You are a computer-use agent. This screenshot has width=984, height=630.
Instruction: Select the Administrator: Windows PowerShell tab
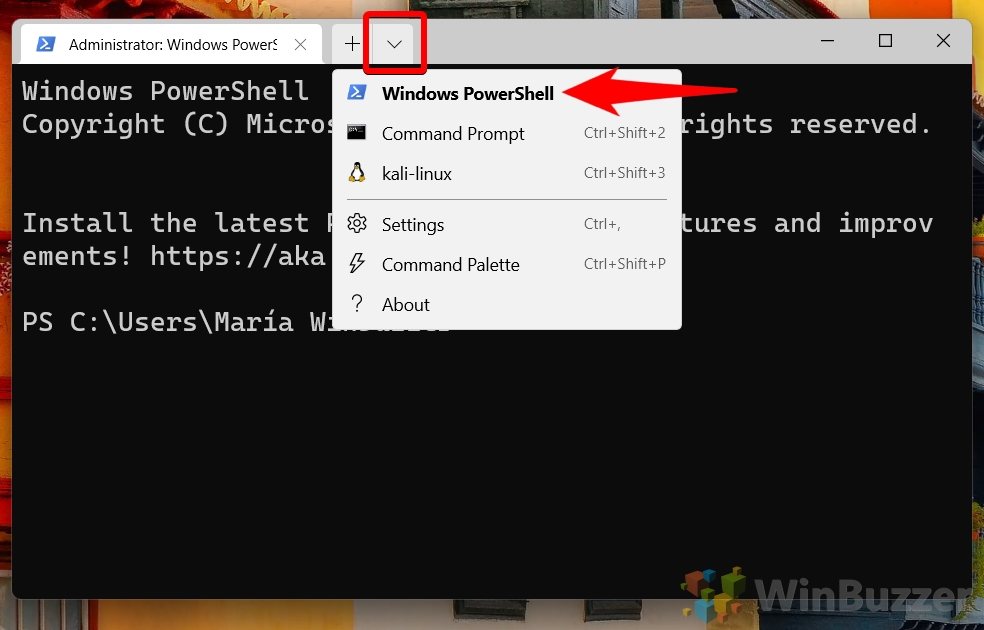(171, 45)
